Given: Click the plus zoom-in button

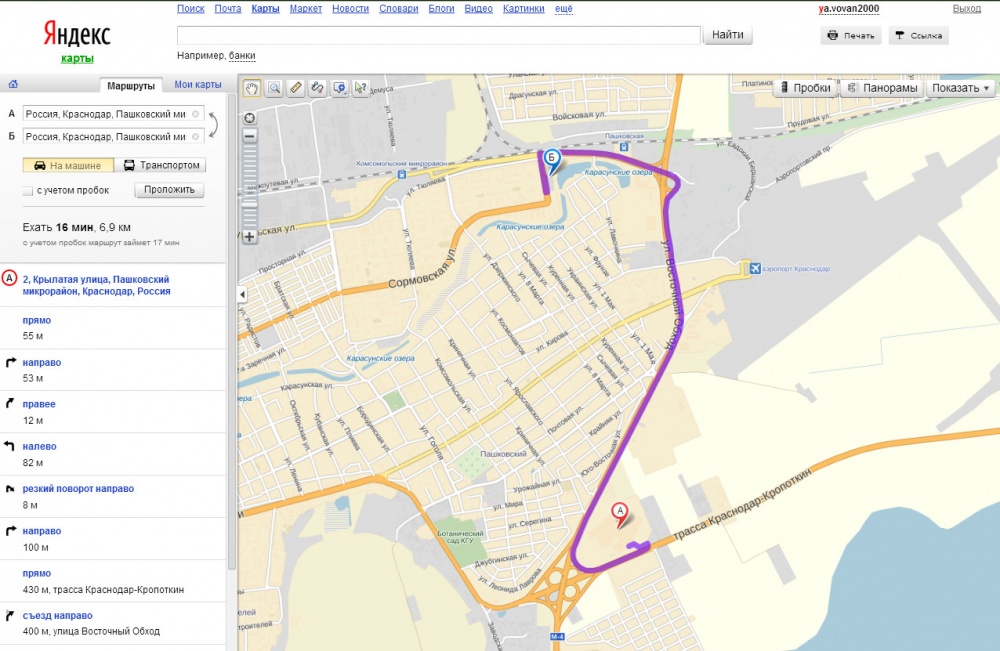Looking at the screenshot, I should (x=249, y=237).
